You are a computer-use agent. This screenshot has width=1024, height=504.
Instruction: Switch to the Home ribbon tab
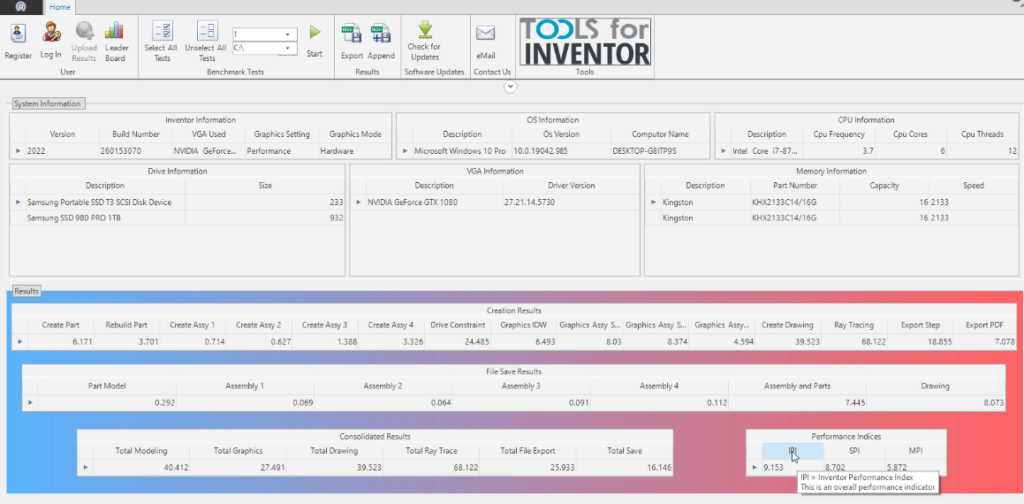click(60, 6)
